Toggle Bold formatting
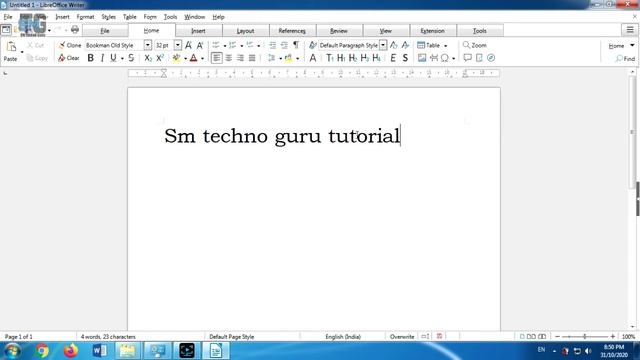The width and height of the screenshot is (640, 360). coord(91,58)
